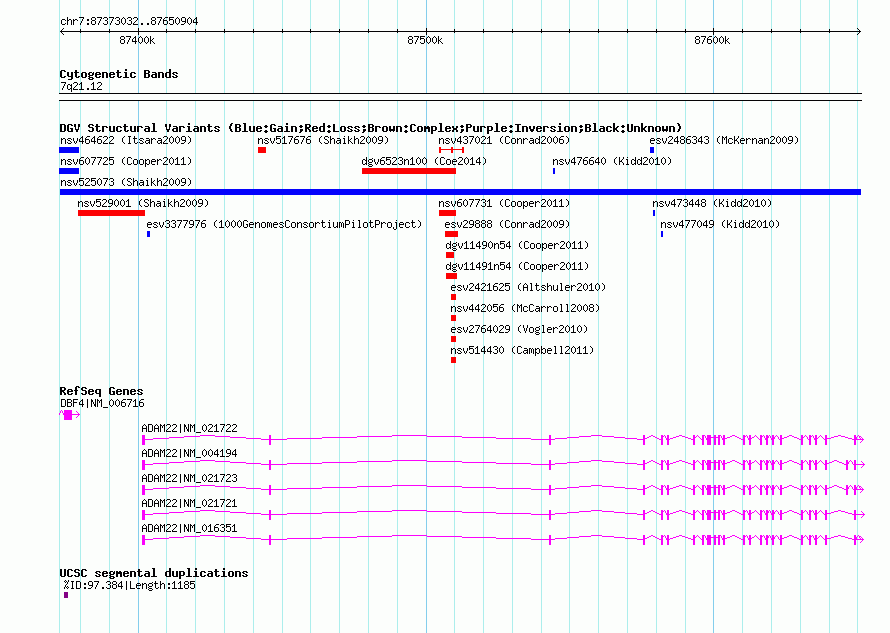This screenshot has height=633, width=890.
Task: Click the dgv11491n54 (Cooper2011) label
Action: tap(517, 266)
